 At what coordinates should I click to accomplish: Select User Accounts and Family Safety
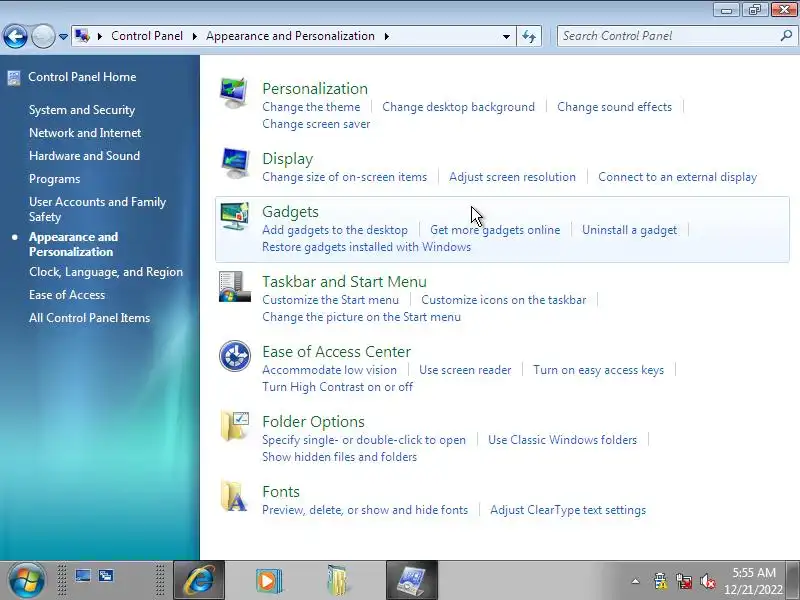coord(97,209)
